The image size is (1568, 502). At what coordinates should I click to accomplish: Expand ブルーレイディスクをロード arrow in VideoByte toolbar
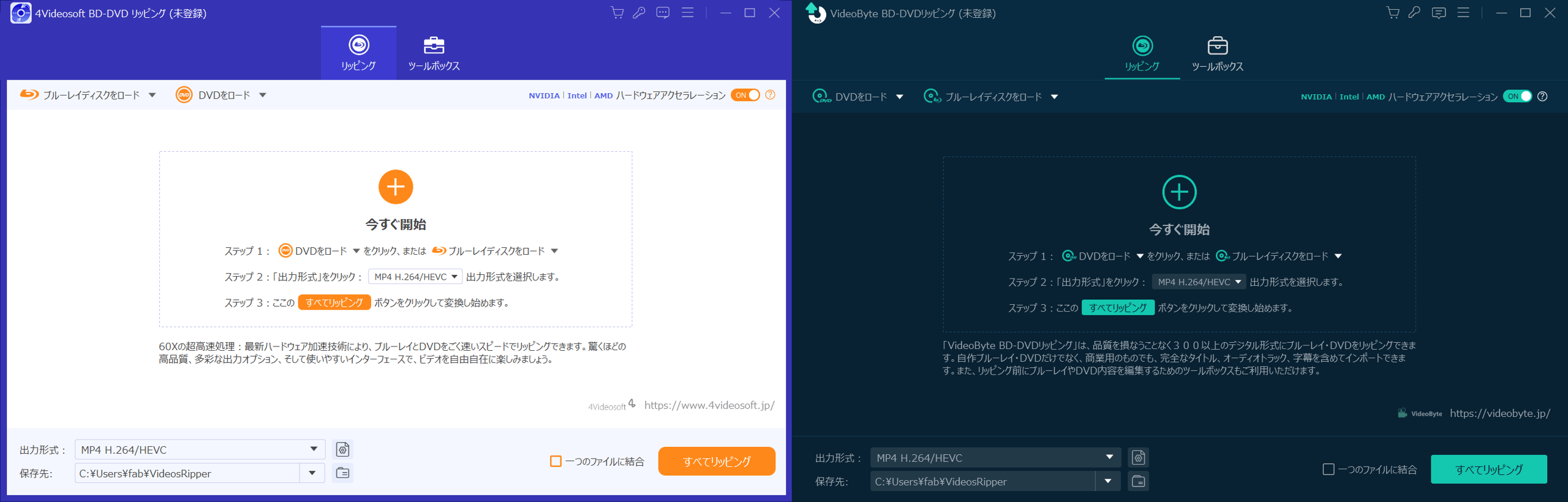coord(1055,97)
